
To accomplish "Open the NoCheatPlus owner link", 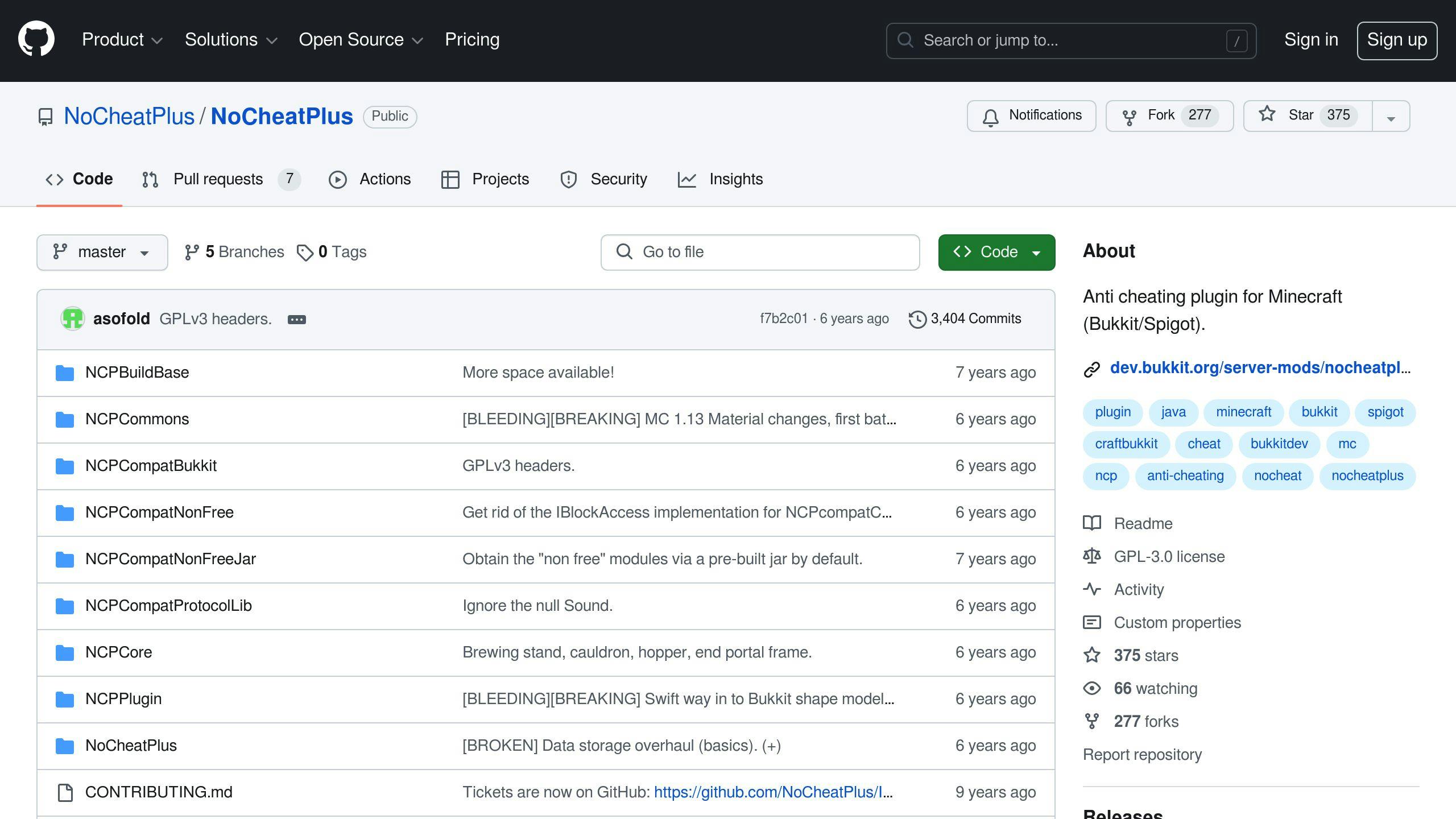I will click(129, 117).
